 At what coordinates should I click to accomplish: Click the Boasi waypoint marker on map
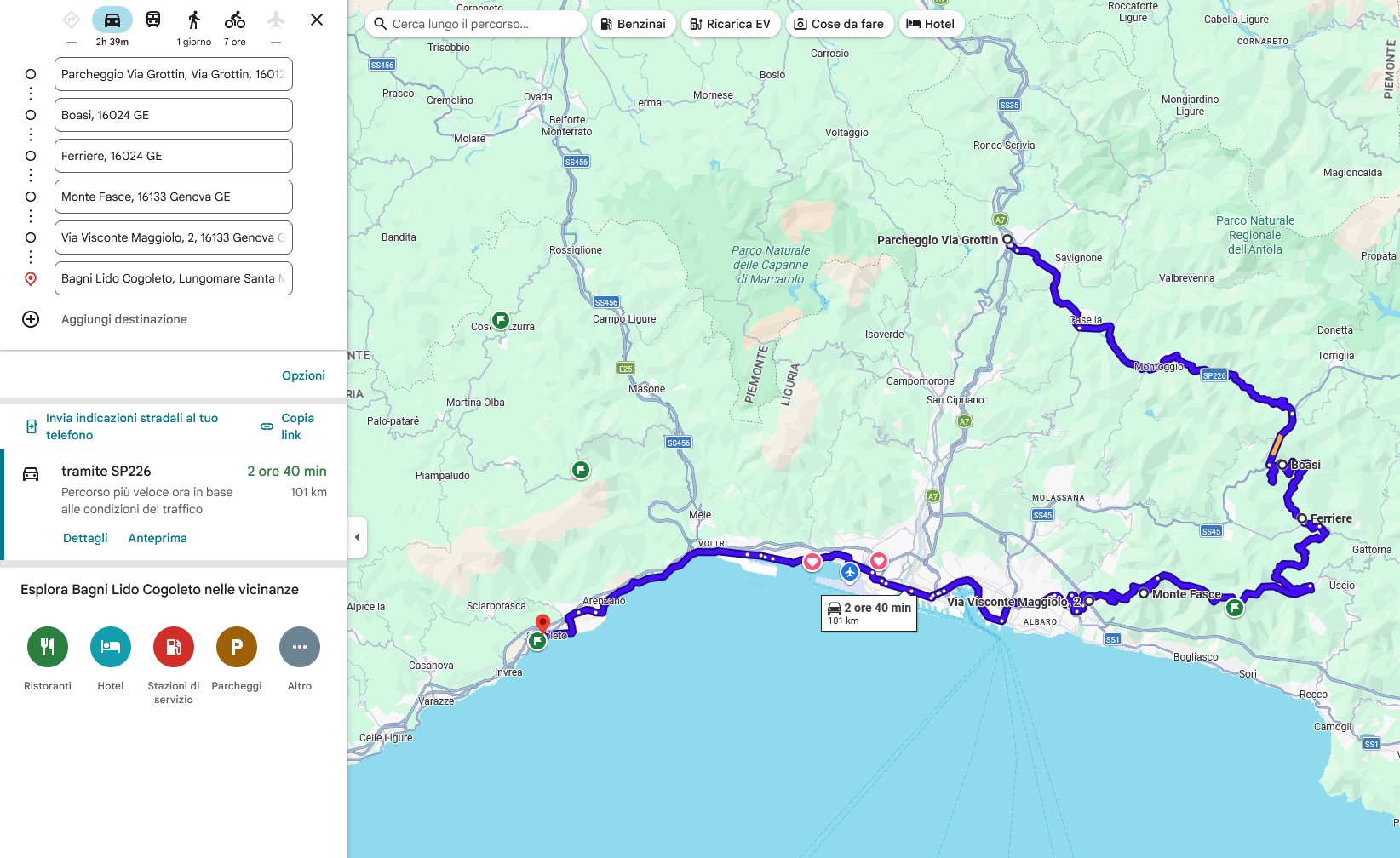tap(1282, 465)
